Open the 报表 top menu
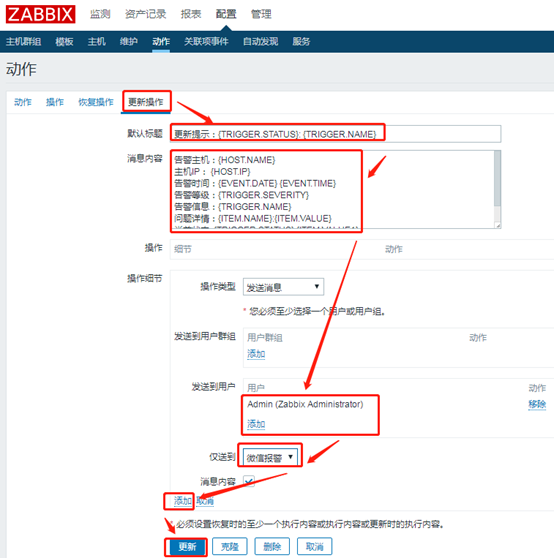 pyautogui.click(x=191, y=14)
